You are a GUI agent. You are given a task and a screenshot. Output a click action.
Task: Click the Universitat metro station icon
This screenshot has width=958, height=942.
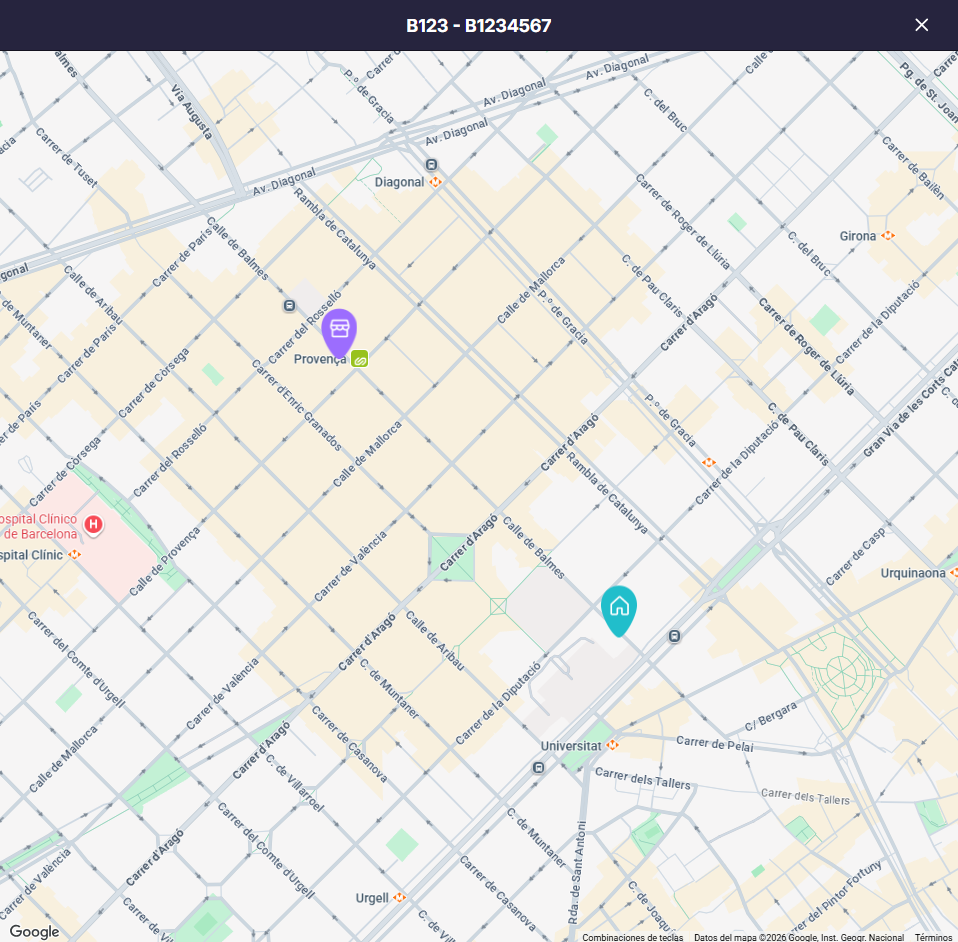(612, 745)
